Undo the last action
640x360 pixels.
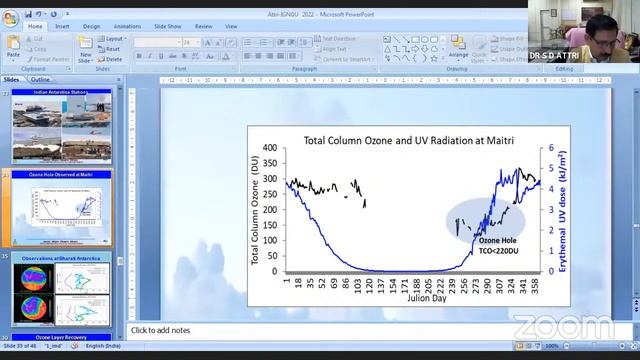tap(38, 14)
